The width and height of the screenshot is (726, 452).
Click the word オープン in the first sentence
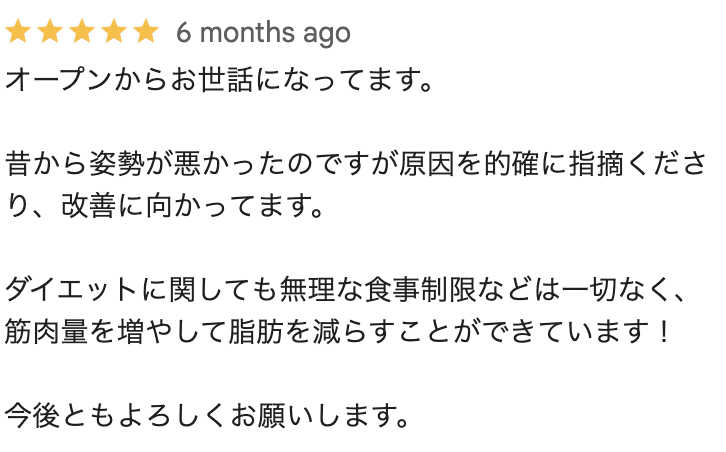tap(59, 80)
